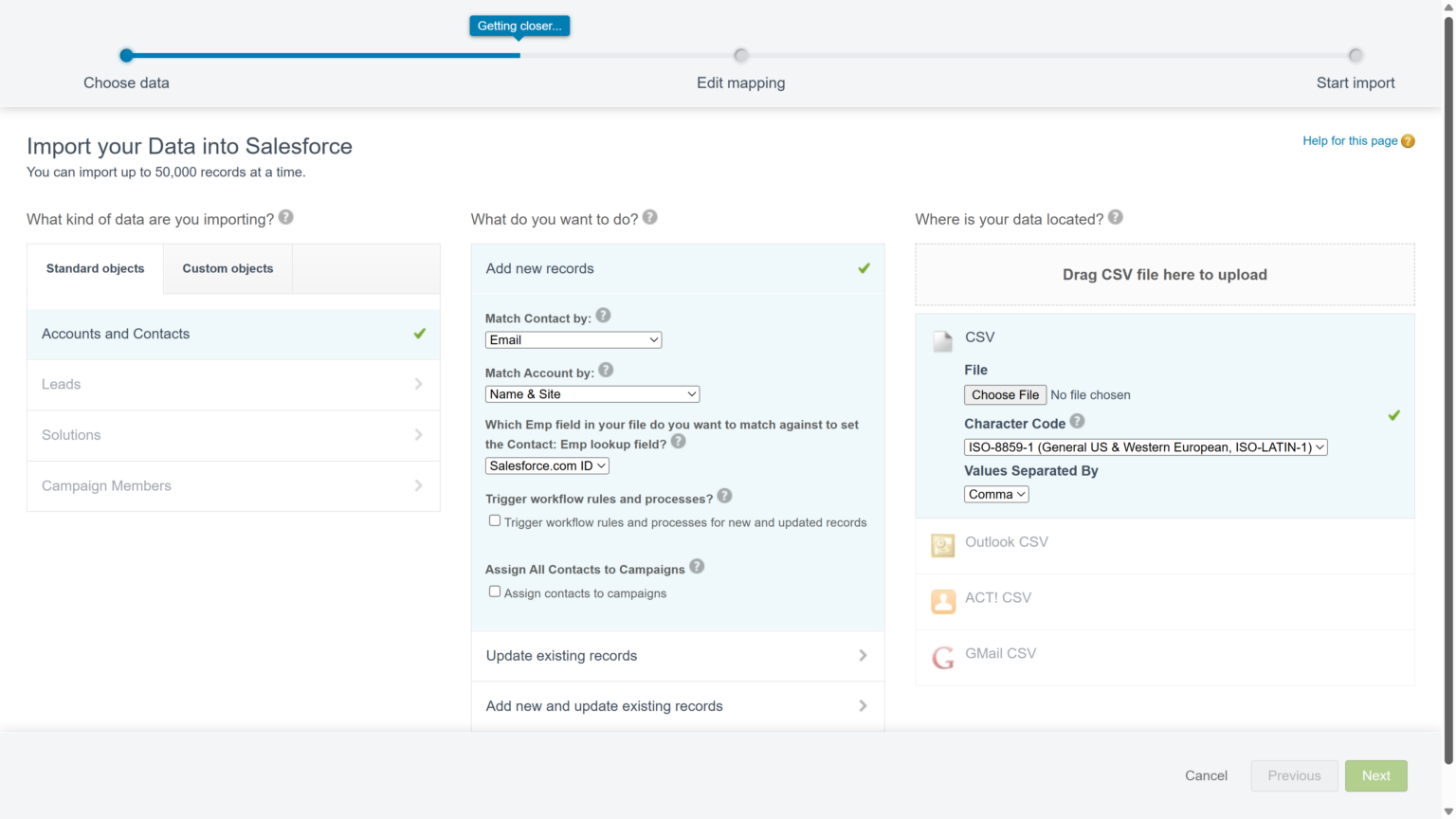
Task: Check the Assign contacts to campaigns box
Action: pos(494,591)
